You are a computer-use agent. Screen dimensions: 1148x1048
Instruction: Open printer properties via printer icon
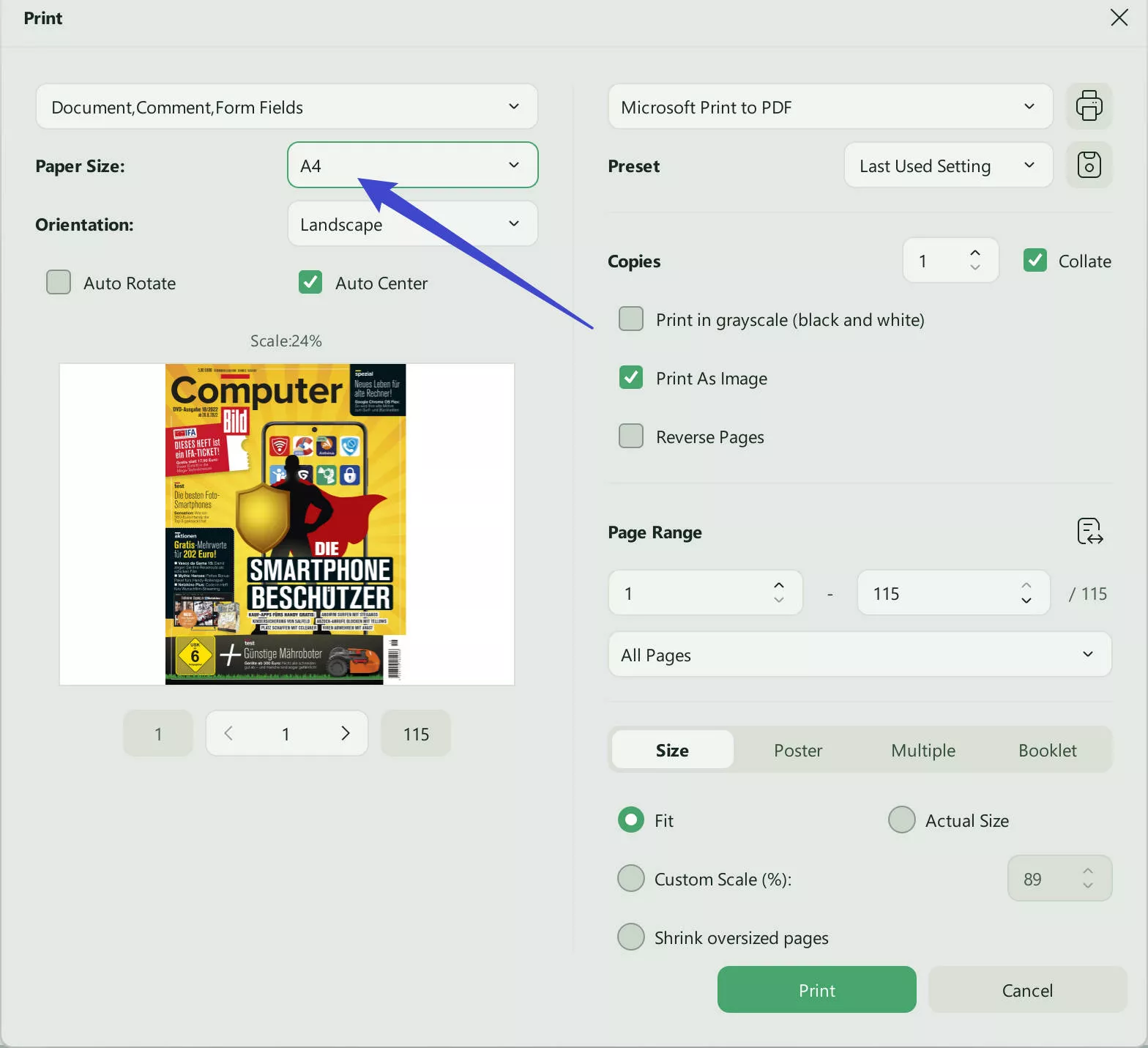[1089, 106]
